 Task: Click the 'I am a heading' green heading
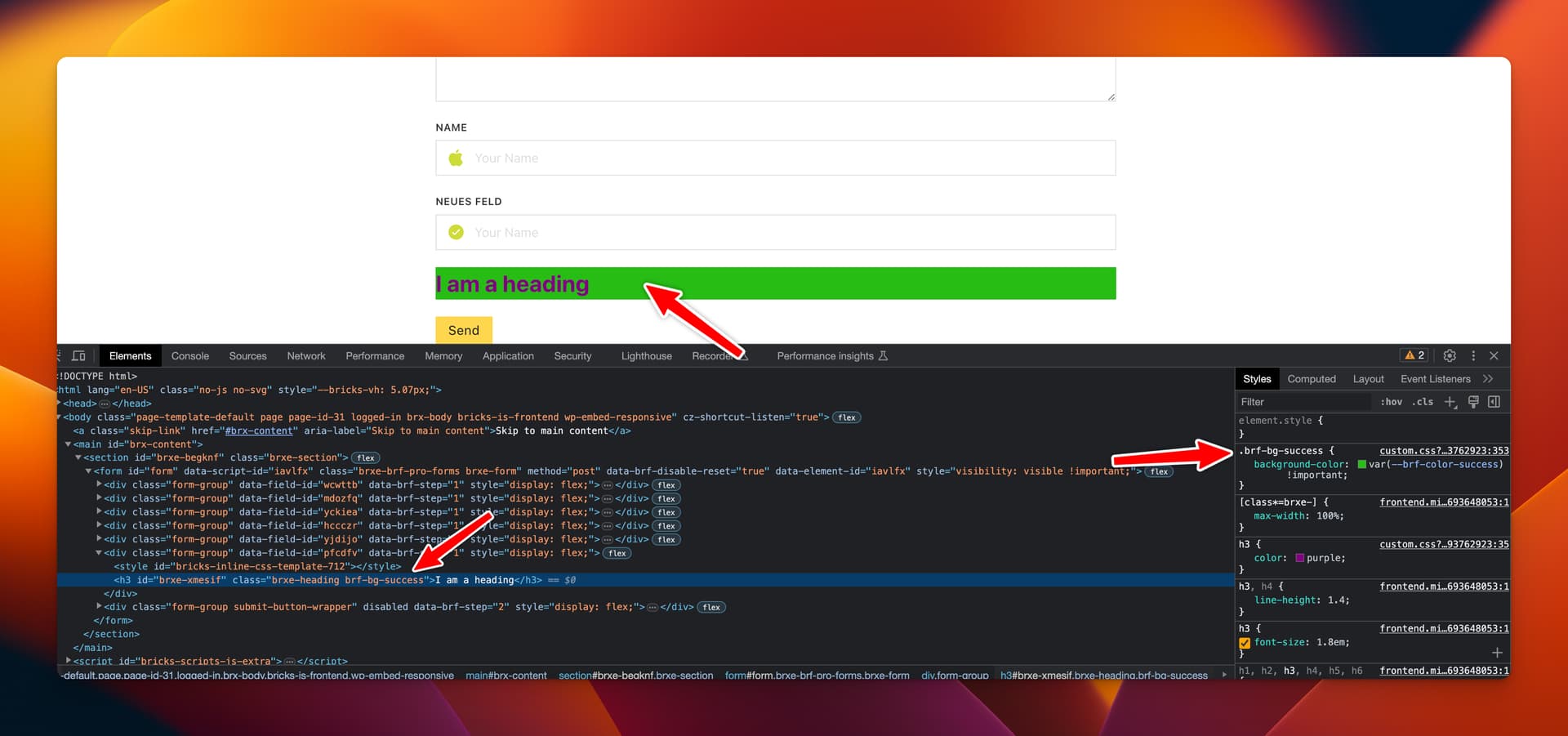pyautogui.click(x=776, y=283)
